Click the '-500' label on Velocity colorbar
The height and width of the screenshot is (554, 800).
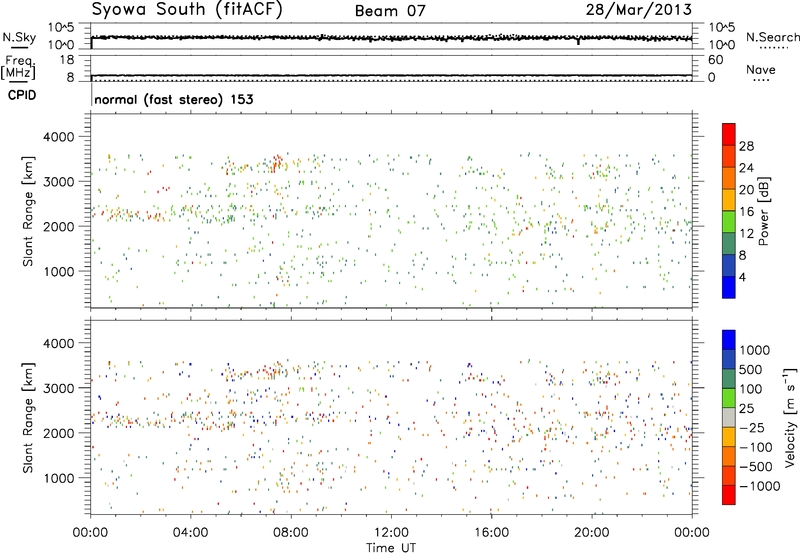756,466
